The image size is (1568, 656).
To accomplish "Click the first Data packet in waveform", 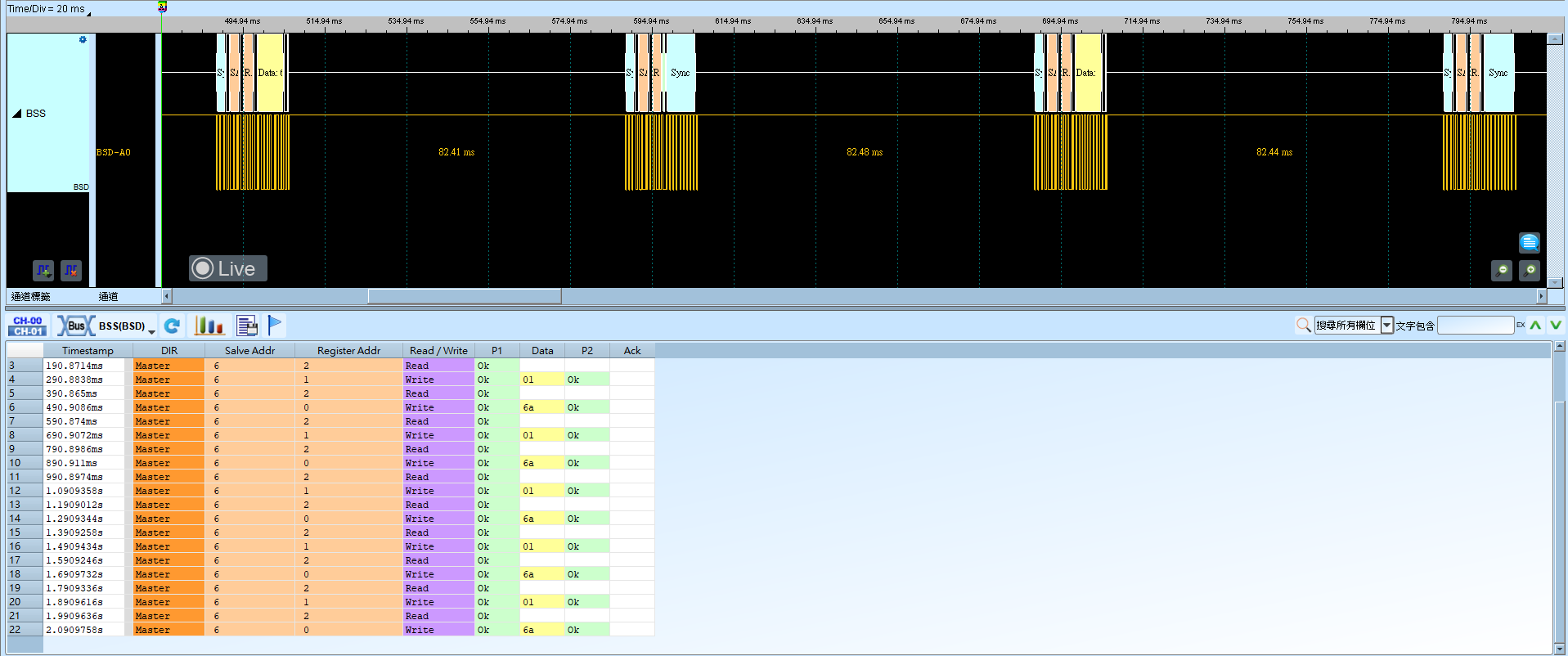I will (x=270, y=73).
